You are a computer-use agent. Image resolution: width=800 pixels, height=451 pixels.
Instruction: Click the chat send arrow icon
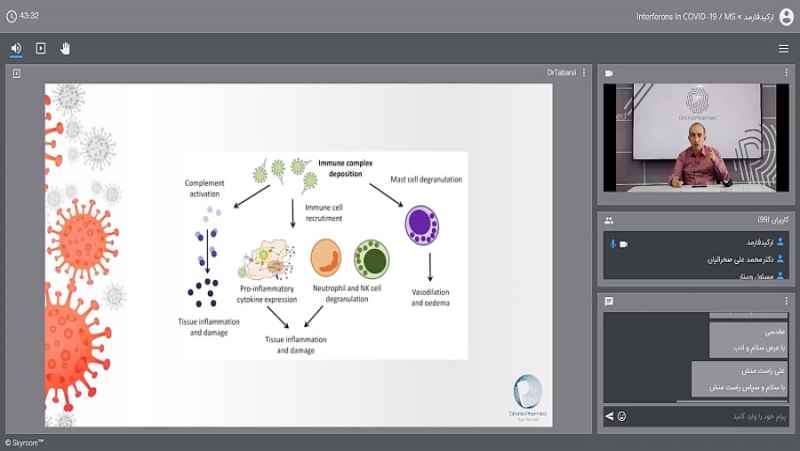pos(609,416)
